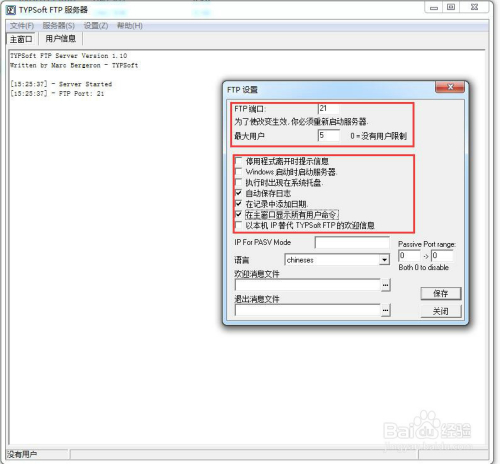500x464 pixels.
Task: Uncheck 在记录中添加日期 checkbox
Action: click(x=239, y=204)
